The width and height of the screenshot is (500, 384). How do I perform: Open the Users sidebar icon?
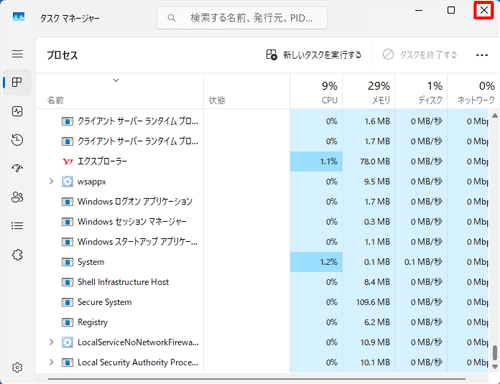(17, 197)
